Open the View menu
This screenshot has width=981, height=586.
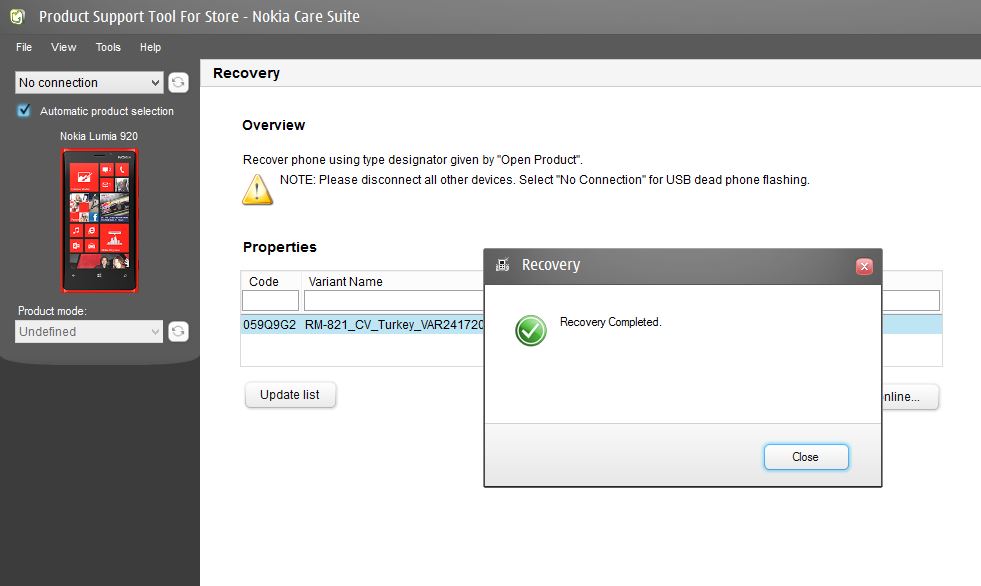click(x=63, y=47)
